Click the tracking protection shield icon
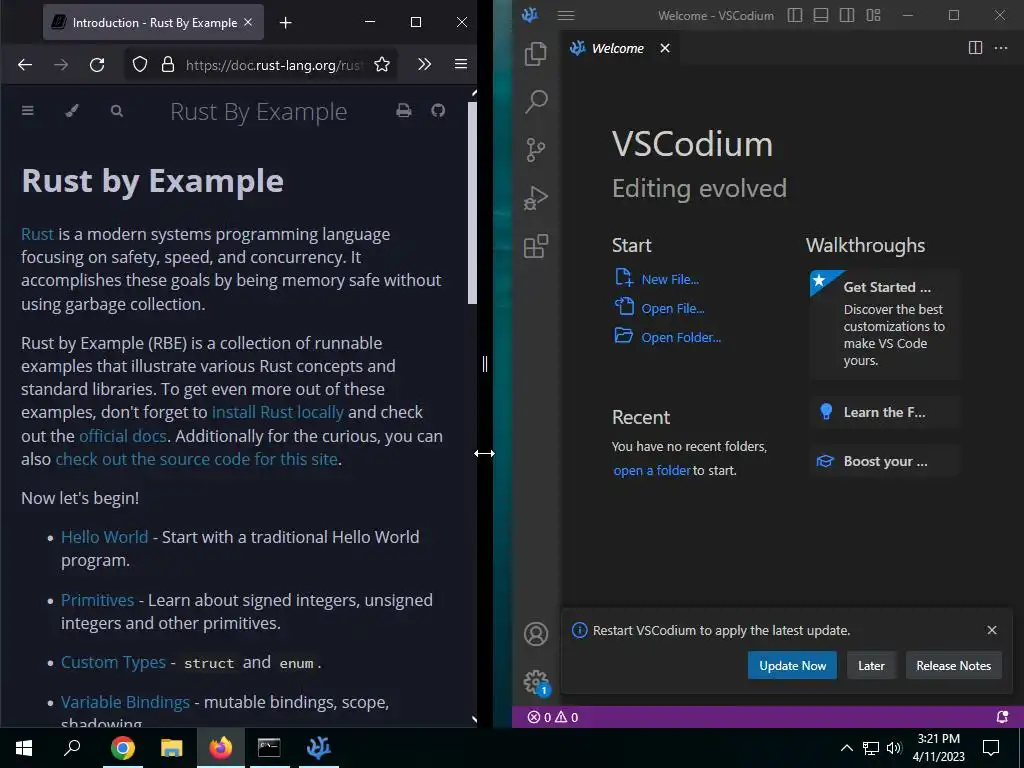 click(x=140, y=64)
